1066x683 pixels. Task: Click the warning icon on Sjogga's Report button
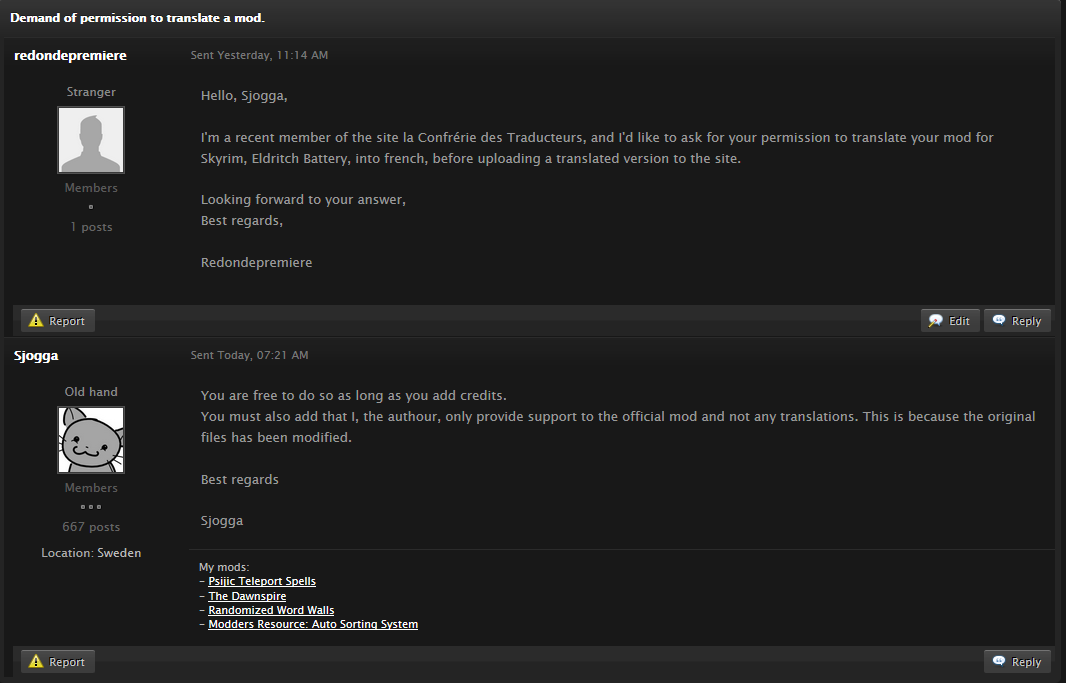[36, 662]
